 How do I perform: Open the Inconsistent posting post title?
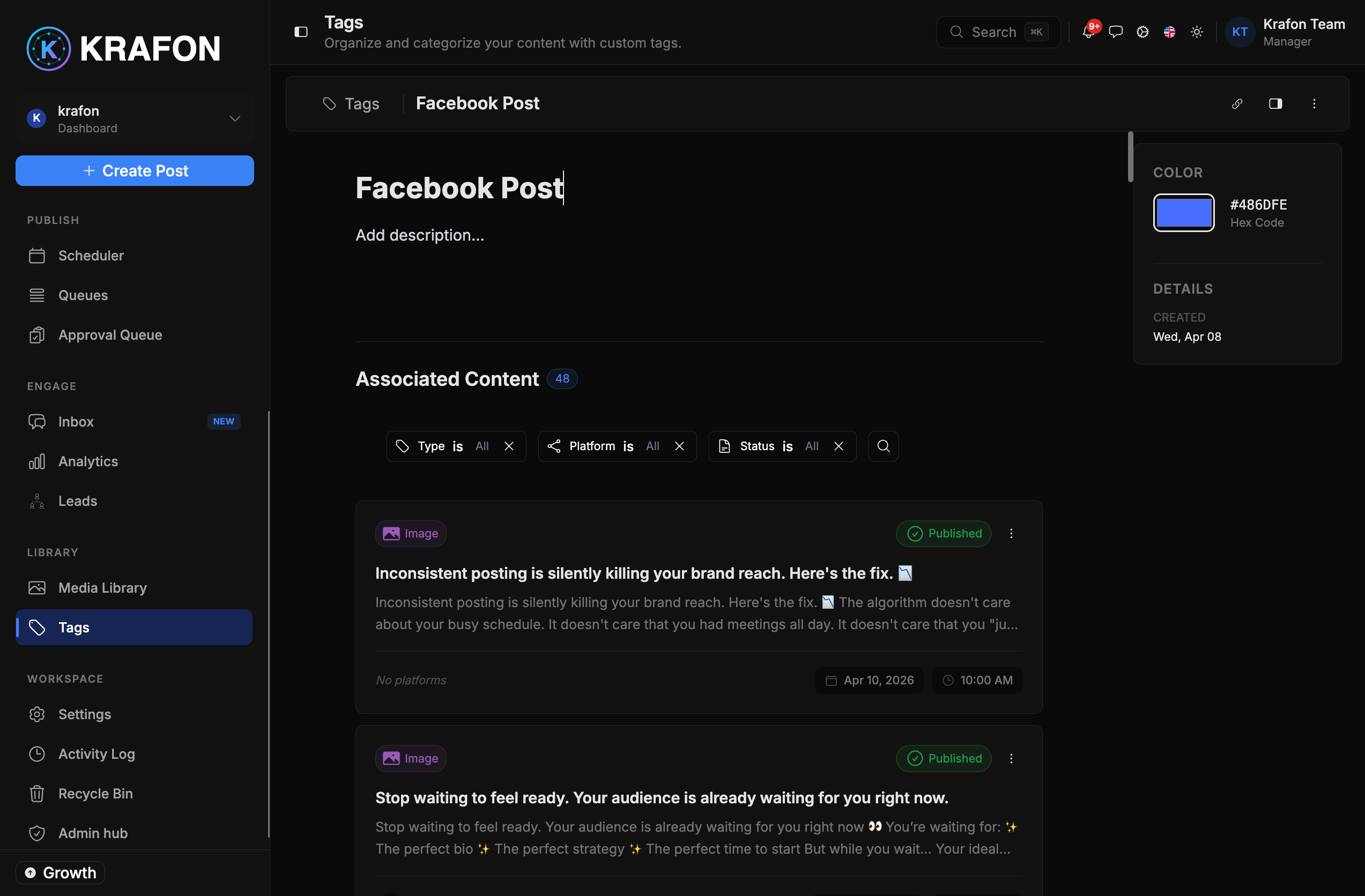[x=643, y=573]
